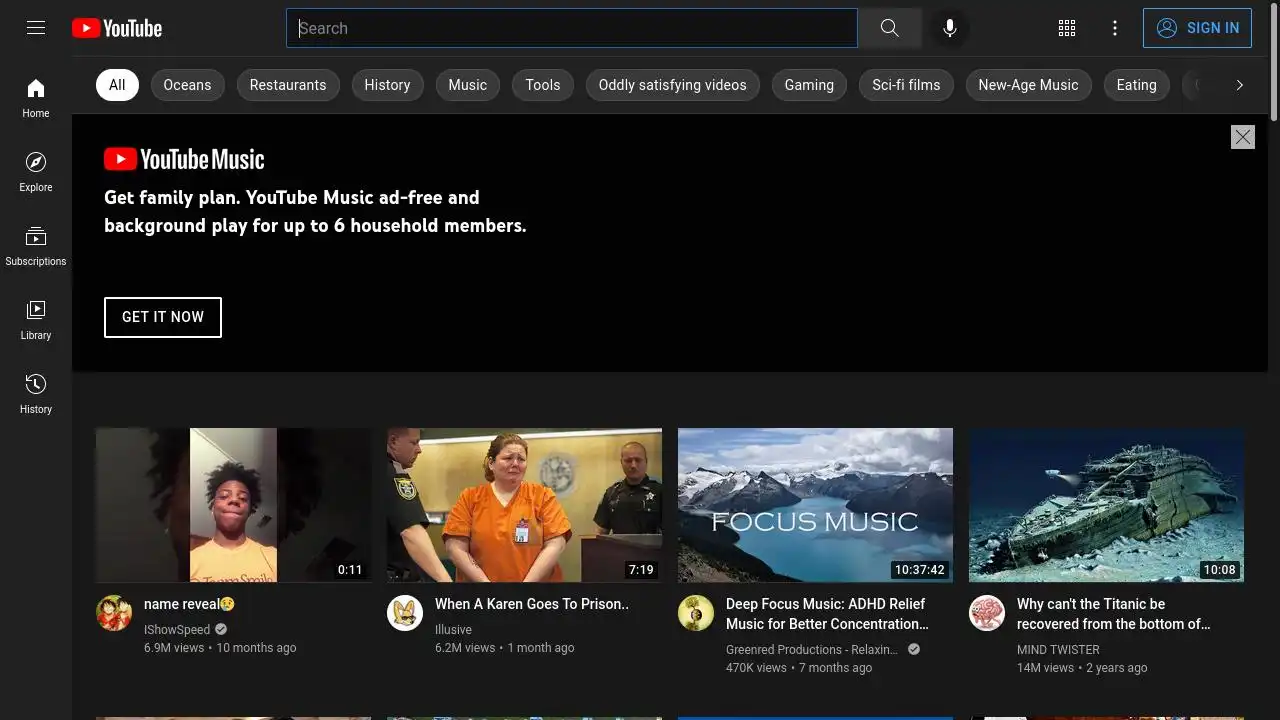
Task: Open Explore in sidebar
Action: click(36, 172)
